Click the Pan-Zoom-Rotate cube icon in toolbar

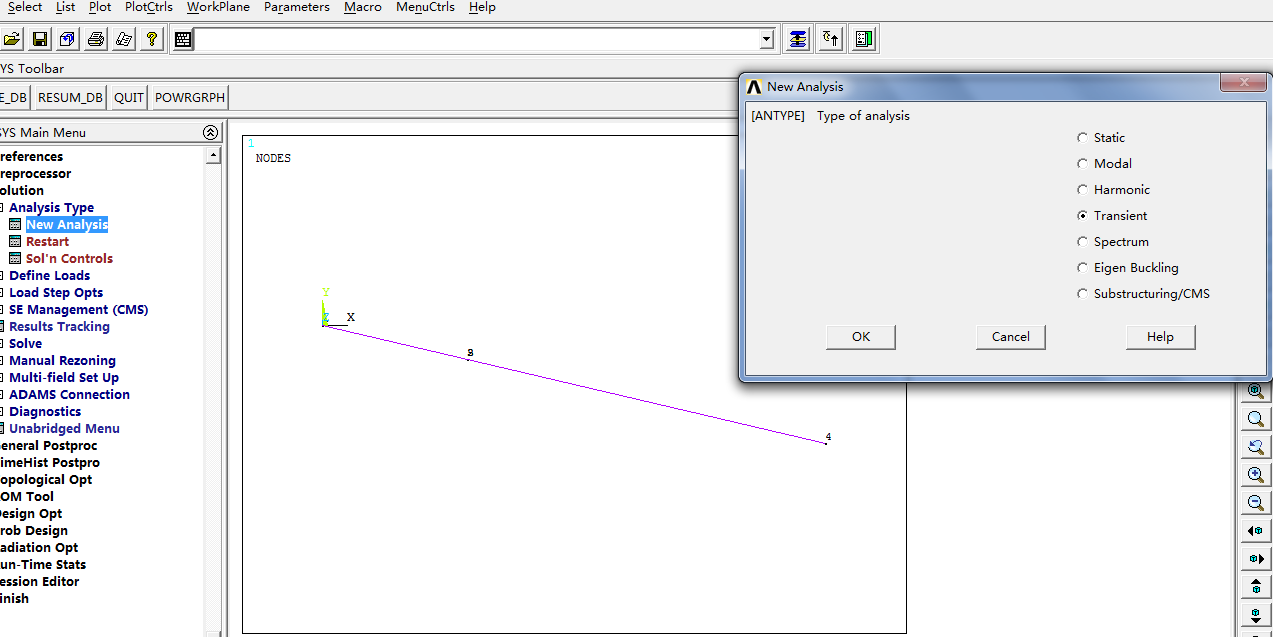tap(68, 39)
